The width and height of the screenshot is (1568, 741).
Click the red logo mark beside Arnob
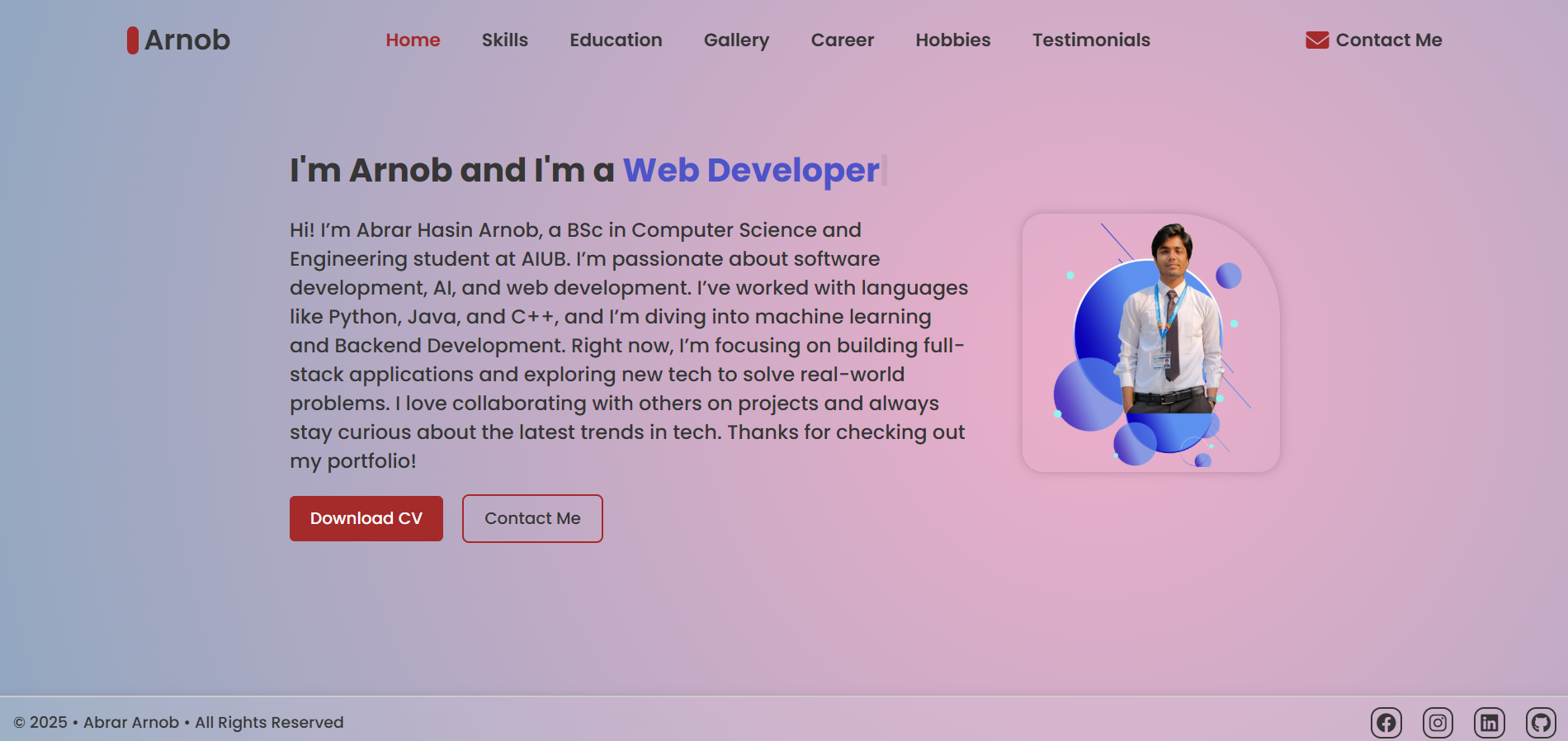tap(132, 40)
